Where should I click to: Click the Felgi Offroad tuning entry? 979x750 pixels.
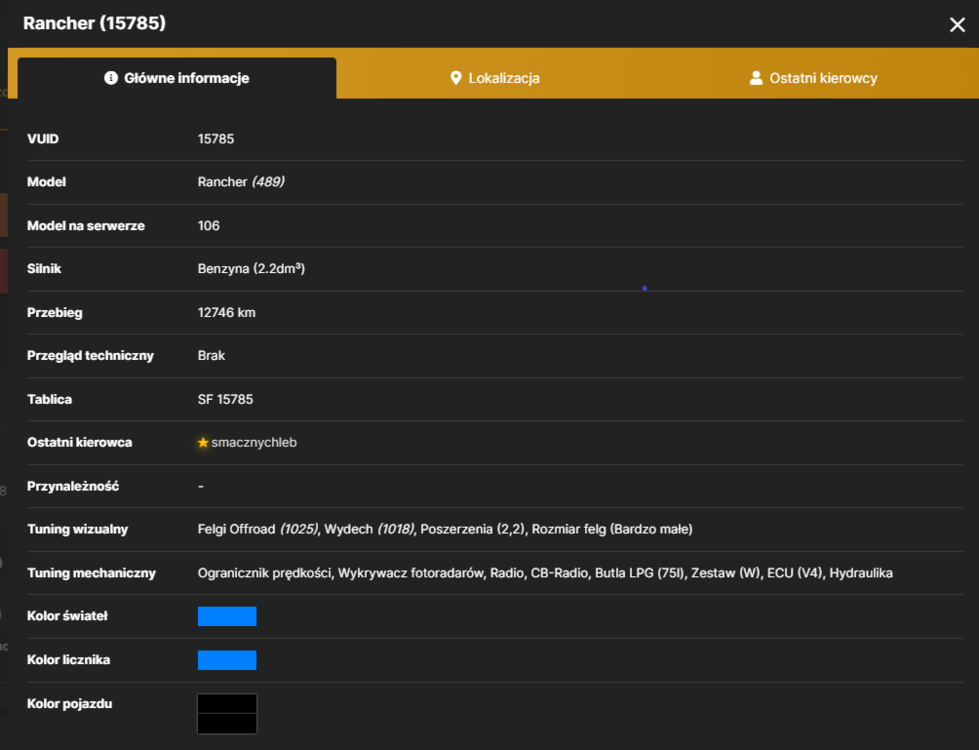coord(258,530)
